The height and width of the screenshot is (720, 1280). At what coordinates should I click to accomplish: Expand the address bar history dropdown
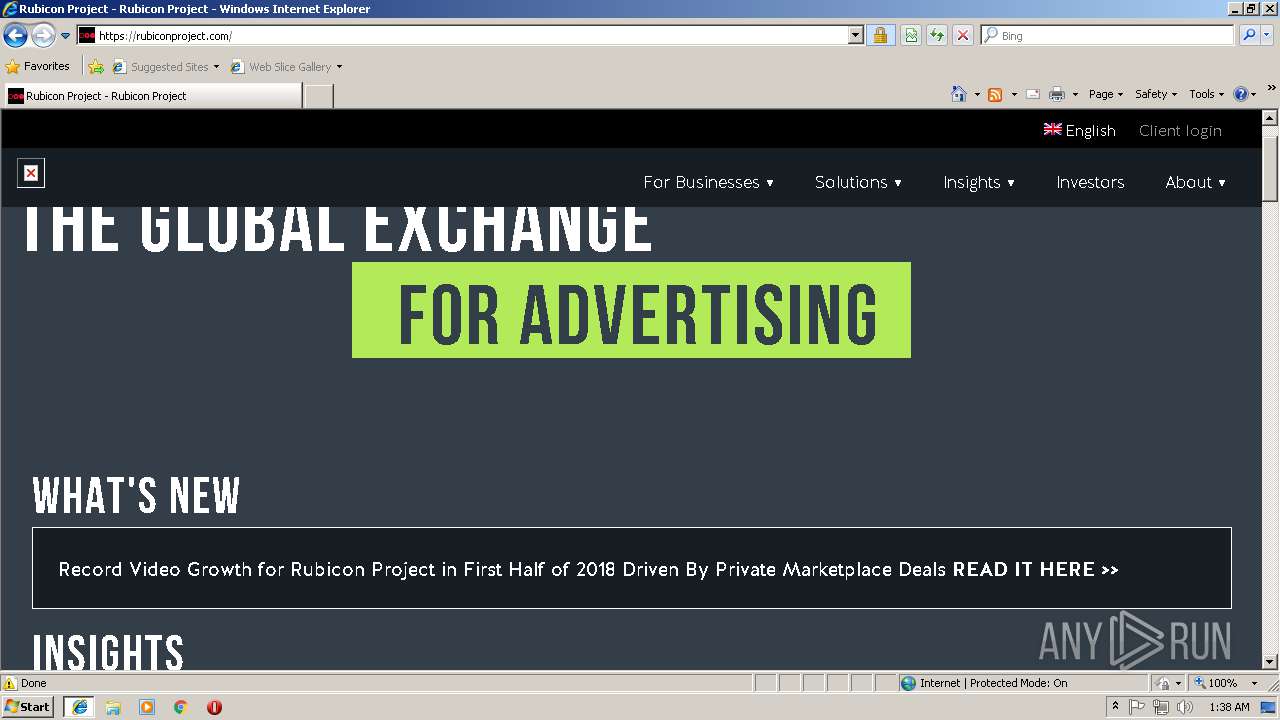(856, 36)
